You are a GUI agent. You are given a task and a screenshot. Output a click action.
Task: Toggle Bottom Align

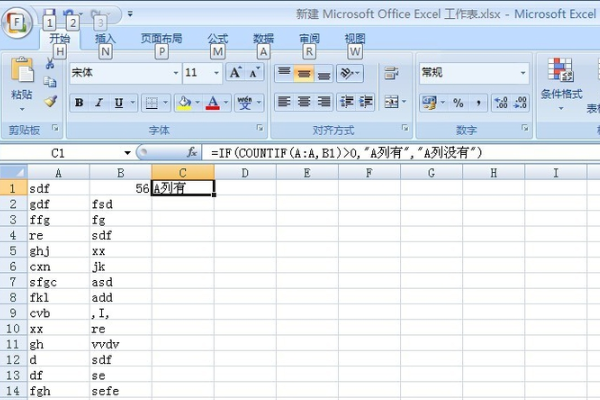click(x=324, y=73)
